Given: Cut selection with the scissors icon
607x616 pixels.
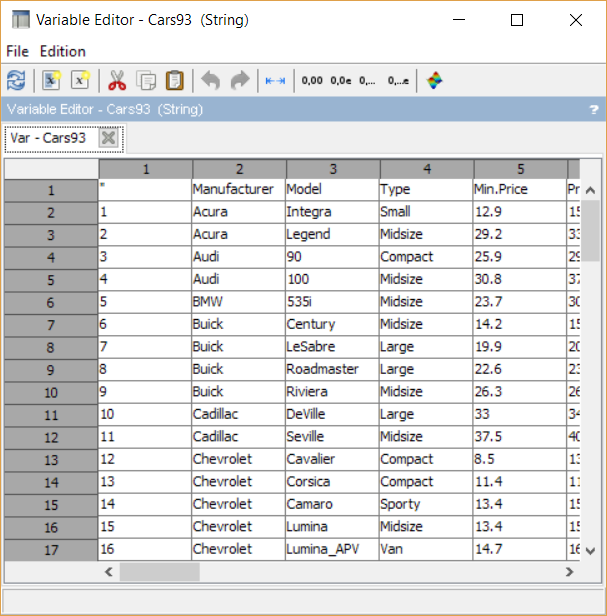Looking at the screenshot, I should click(x=117, y=81).
